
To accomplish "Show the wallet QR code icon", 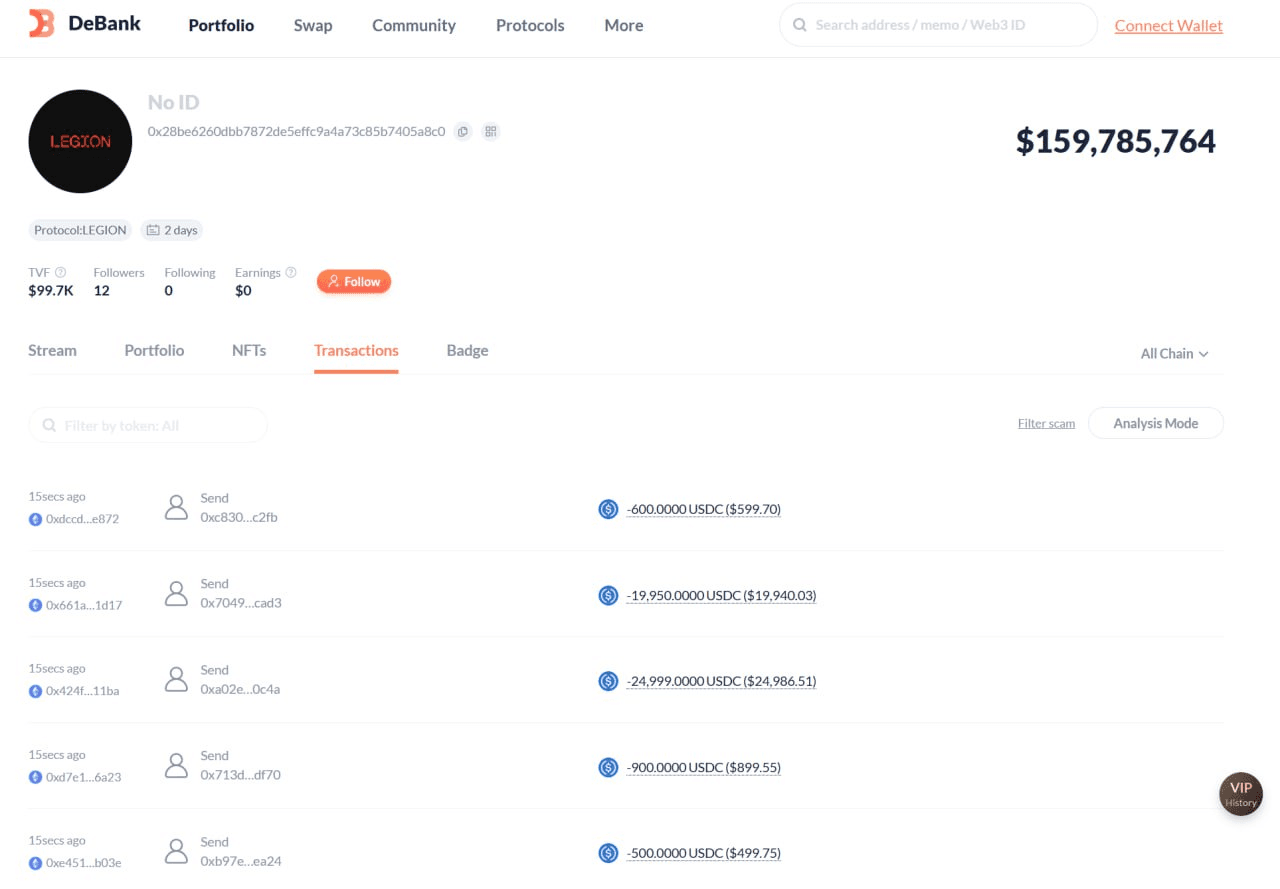I will coord(490,131).
